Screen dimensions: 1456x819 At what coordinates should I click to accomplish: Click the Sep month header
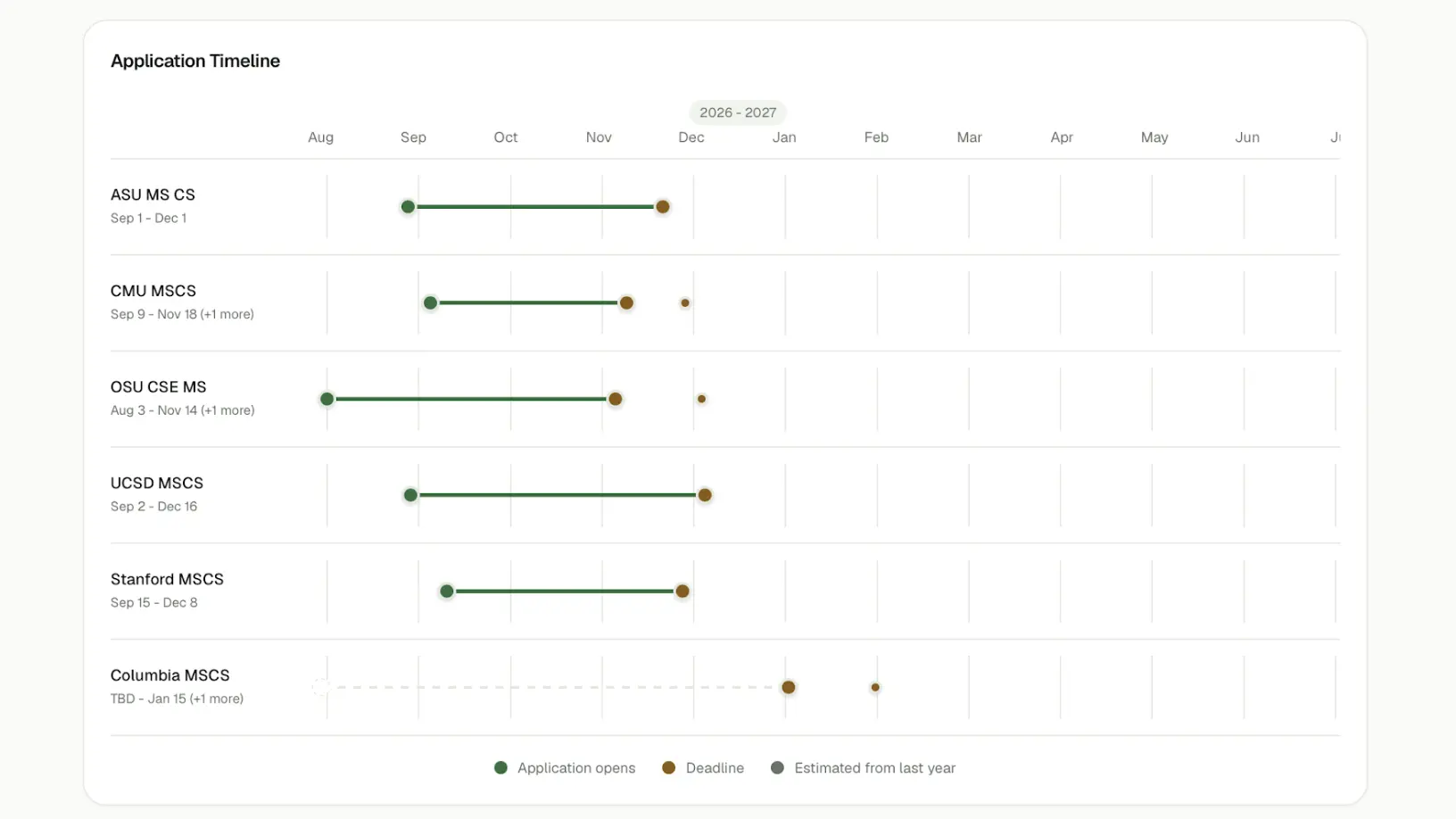[413, 137]
